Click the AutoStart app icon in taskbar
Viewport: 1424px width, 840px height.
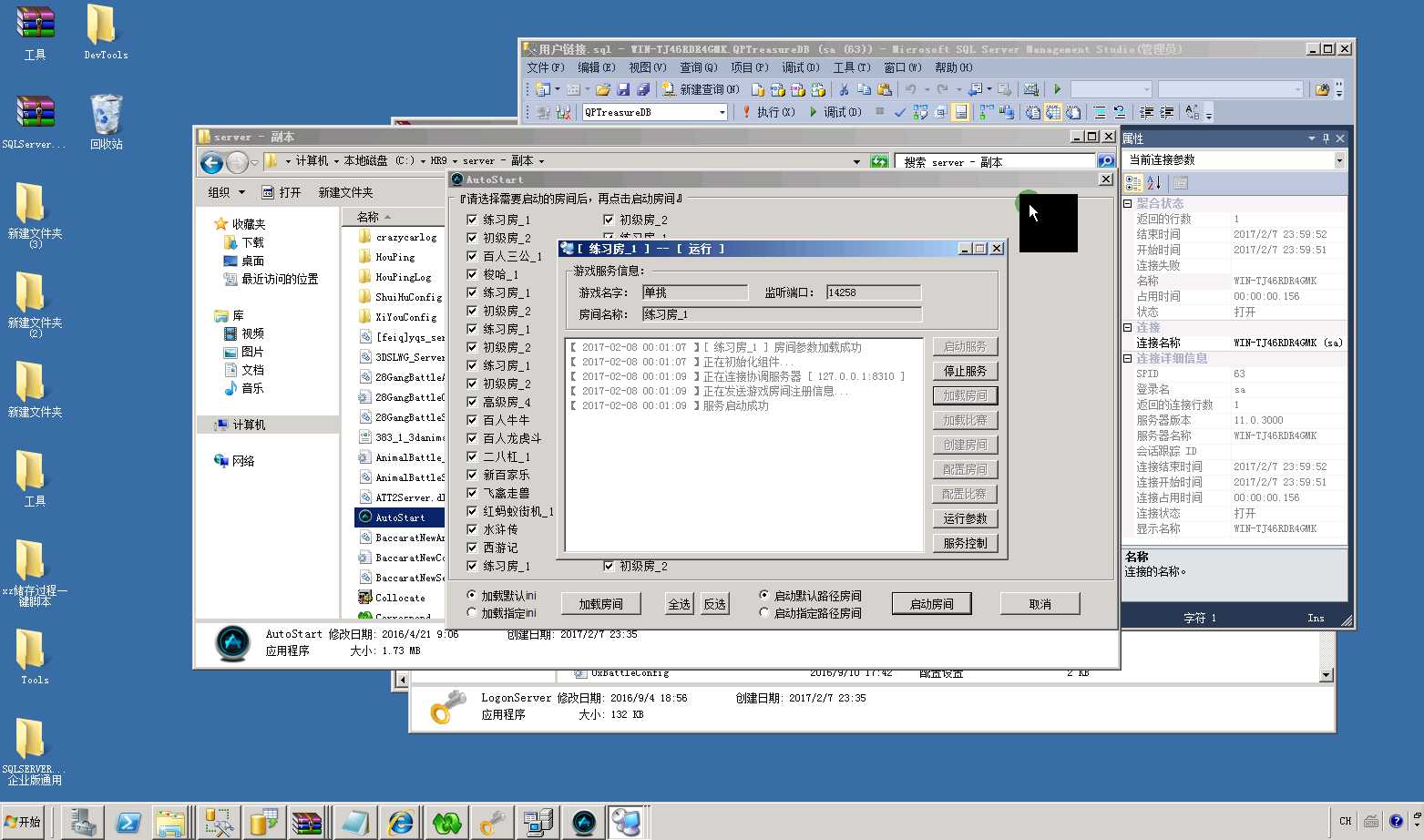583,823
